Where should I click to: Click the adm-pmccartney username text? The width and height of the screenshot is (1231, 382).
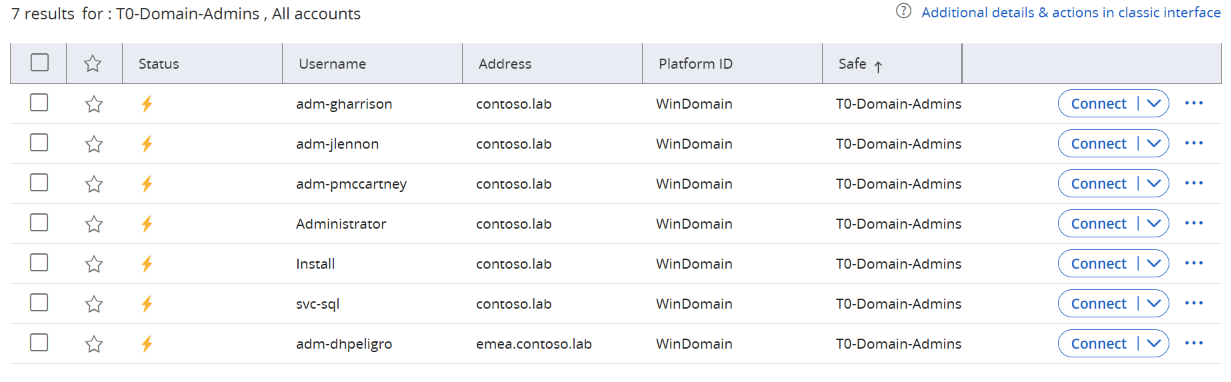click(351, 184)
